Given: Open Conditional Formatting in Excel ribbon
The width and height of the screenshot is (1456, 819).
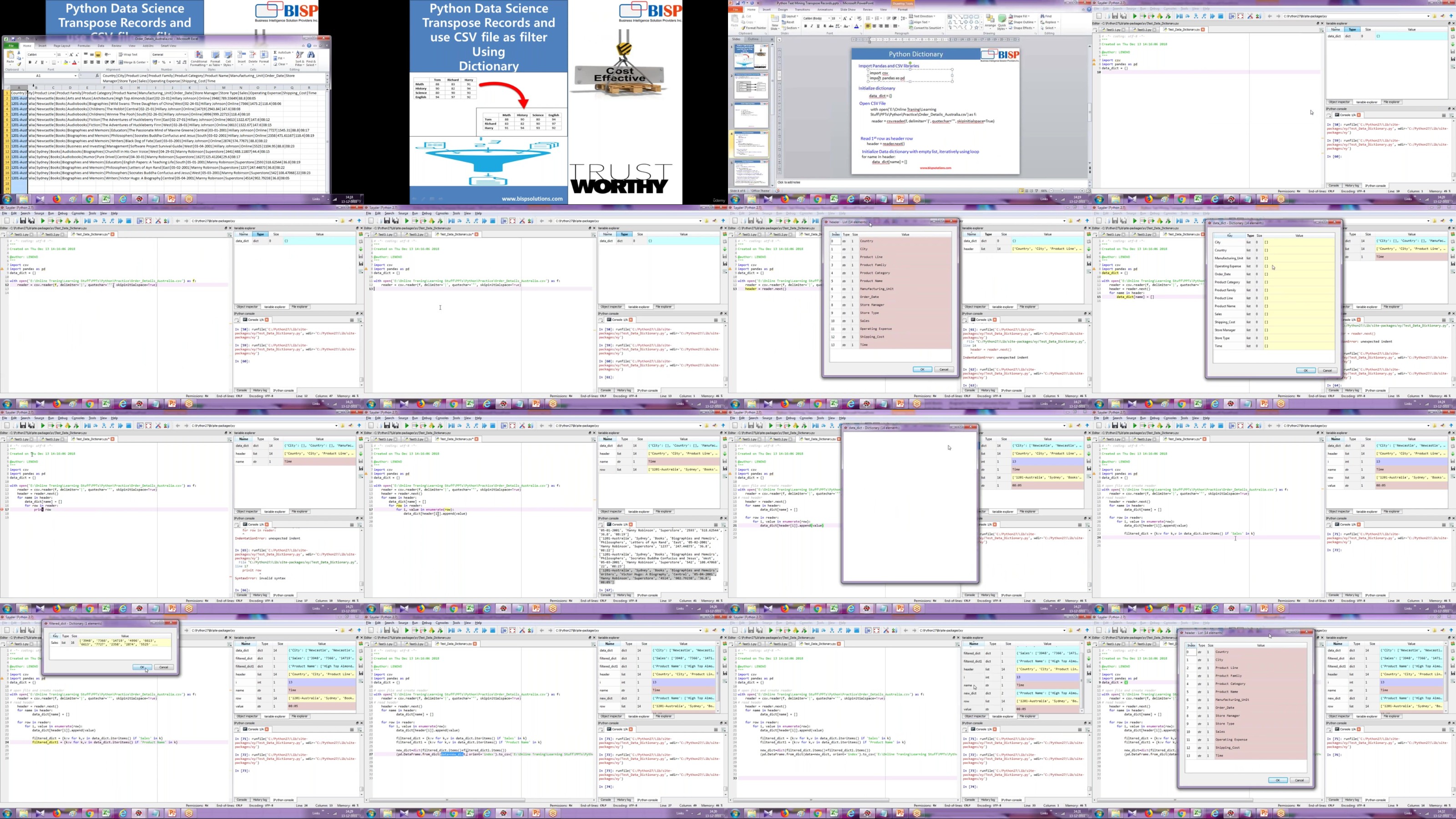Looking at the screenshot, I should [x=199, y=56].
